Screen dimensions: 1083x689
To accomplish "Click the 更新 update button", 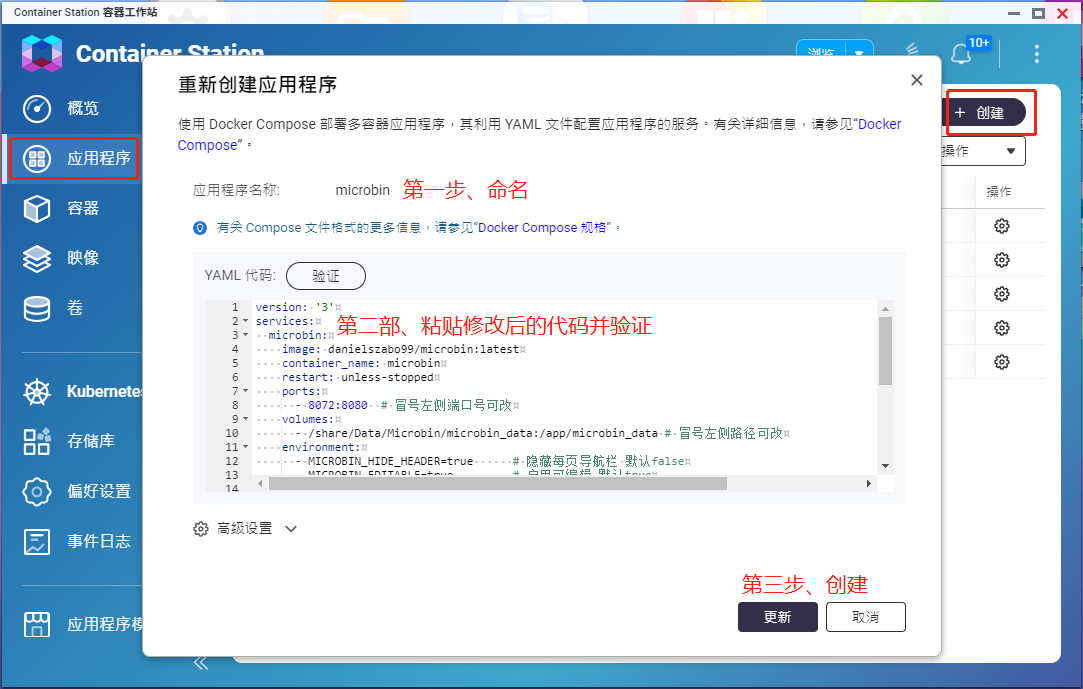I will click(x=778, y=617).
